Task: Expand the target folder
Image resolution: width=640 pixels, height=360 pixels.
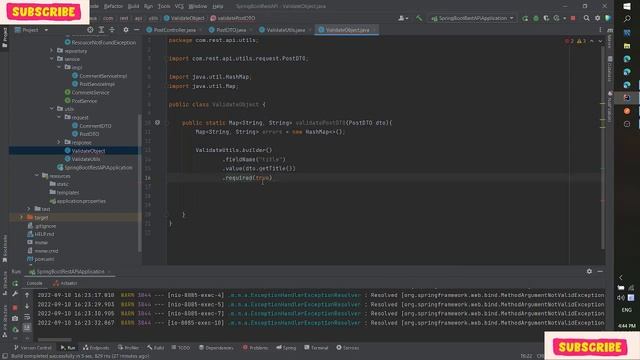Action: [21, 217]
